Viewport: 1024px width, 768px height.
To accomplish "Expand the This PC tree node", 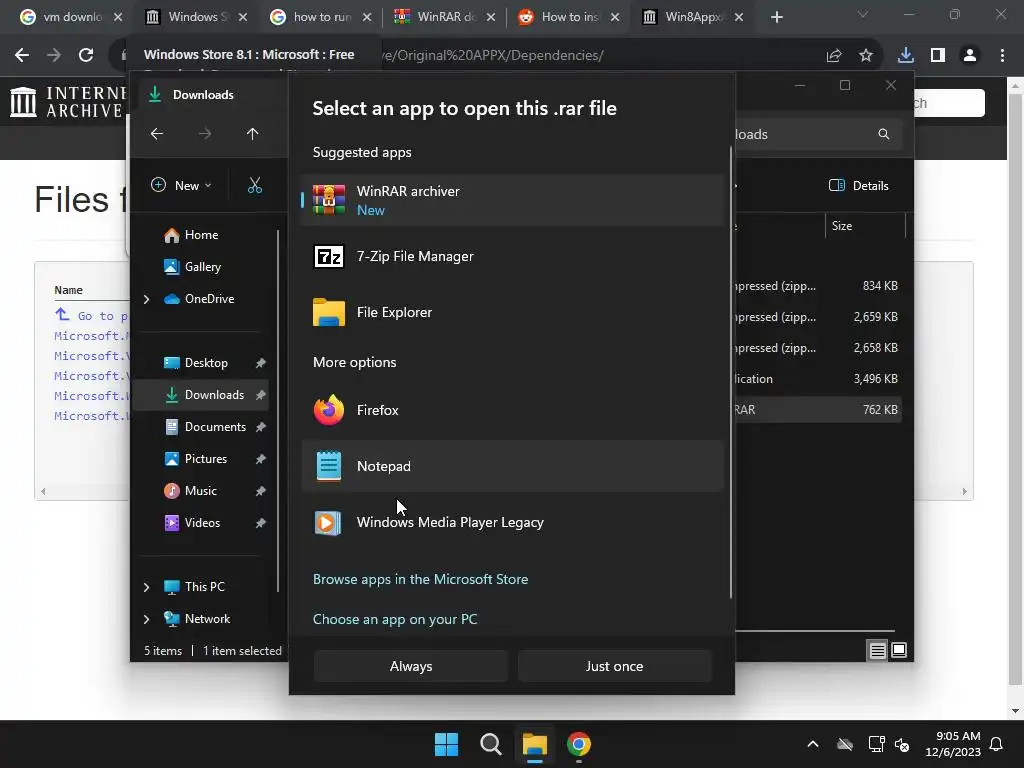I will [x=146, y=587].
